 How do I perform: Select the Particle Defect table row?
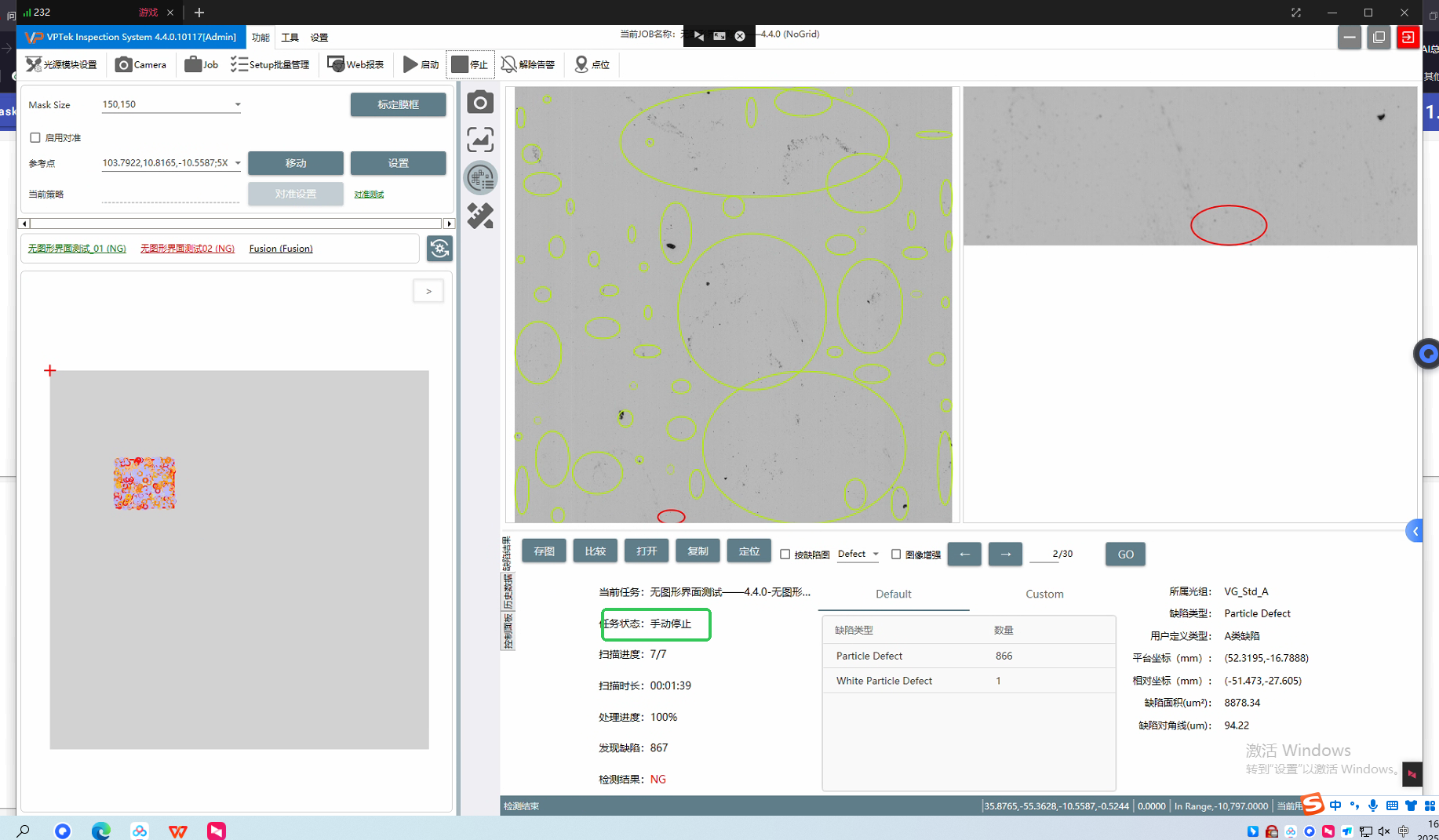[969, 656]
